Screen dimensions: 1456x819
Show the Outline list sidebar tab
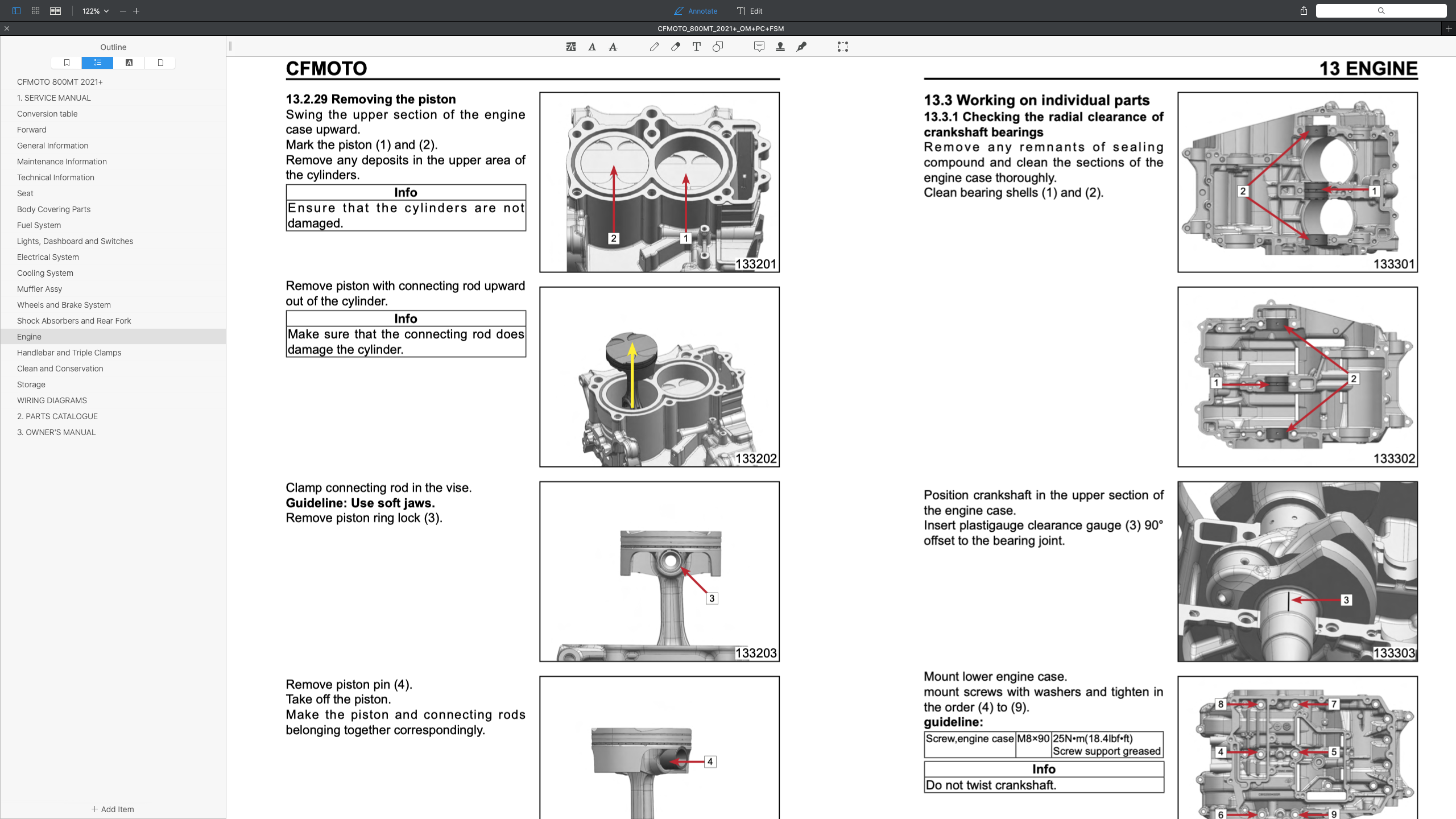(x=98, y=63)
